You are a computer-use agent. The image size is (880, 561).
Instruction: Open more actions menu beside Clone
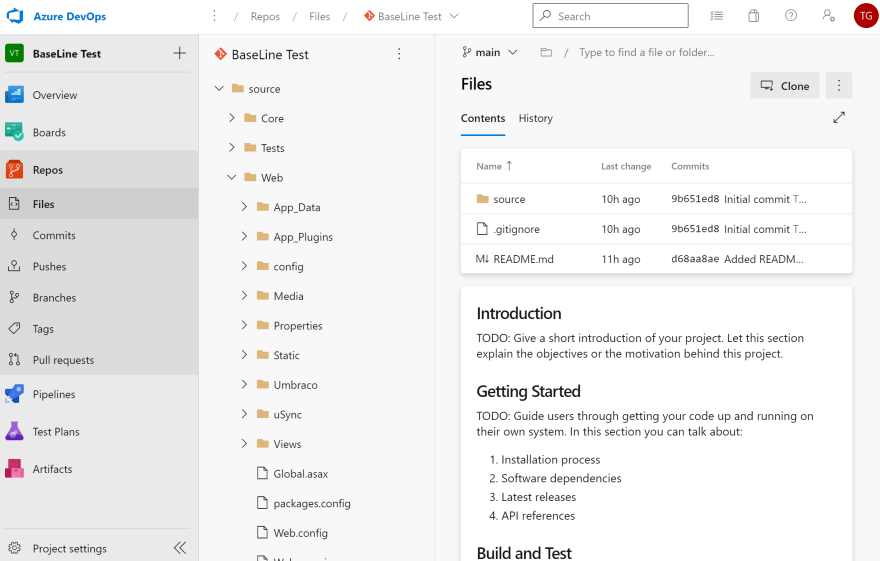(x=838, y=85)
